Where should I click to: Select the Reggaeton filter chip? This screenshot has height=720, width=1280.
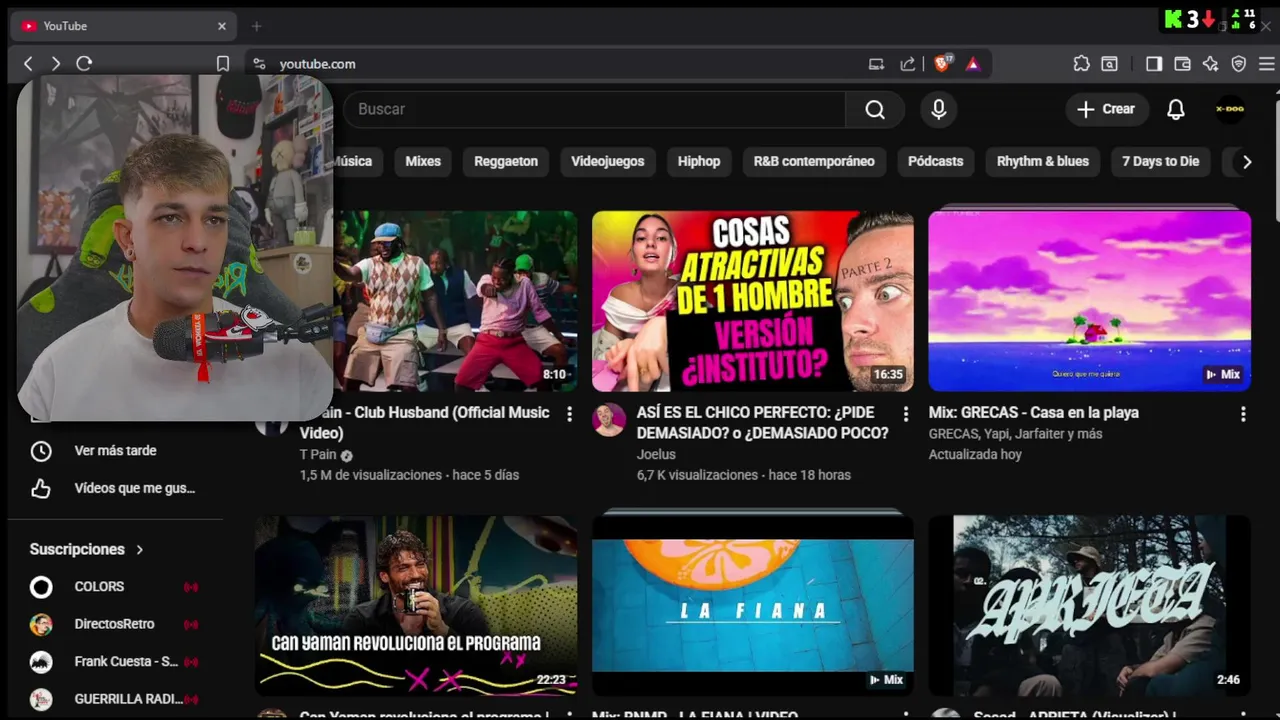tap(506, 161)
